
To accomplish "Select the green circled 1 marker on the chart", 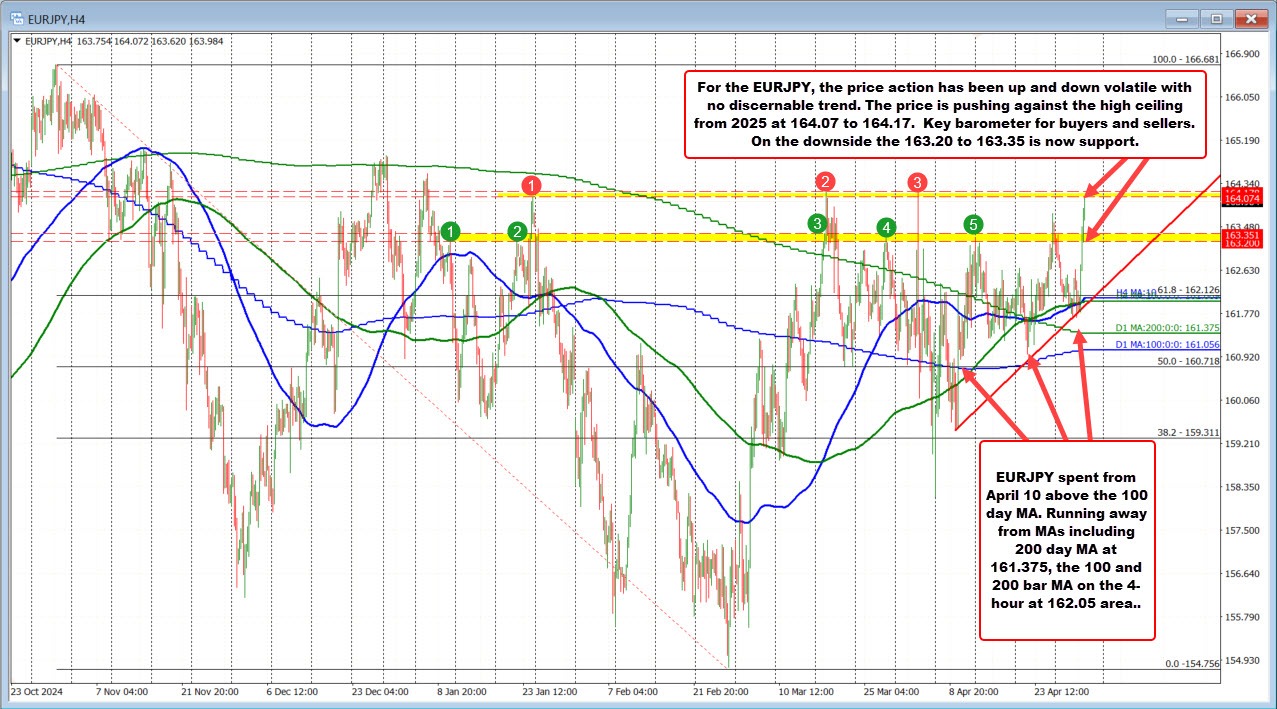I will [x=450, y=231].
